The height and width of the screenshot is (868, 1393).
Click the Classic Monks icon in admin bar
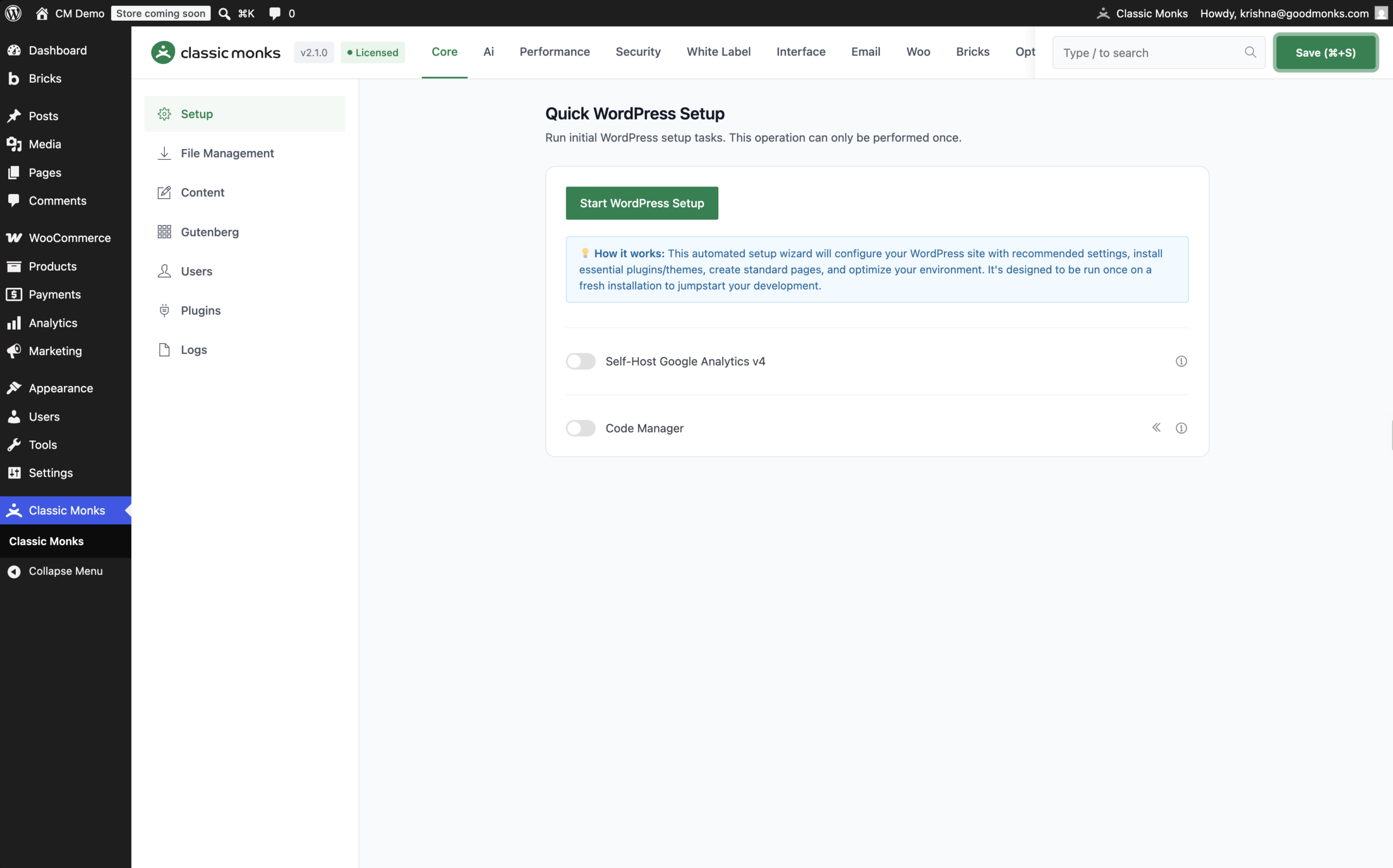(1103, 13)
